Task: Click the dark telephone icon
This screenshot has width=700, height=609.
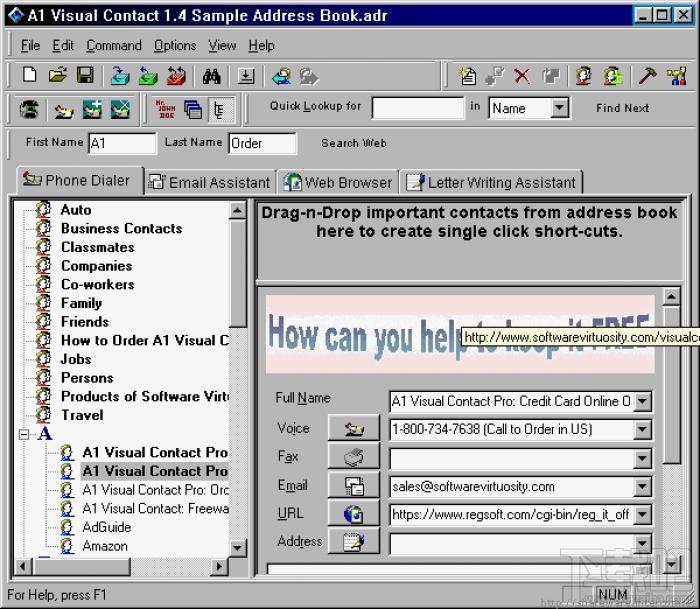Action: point(29,109)
